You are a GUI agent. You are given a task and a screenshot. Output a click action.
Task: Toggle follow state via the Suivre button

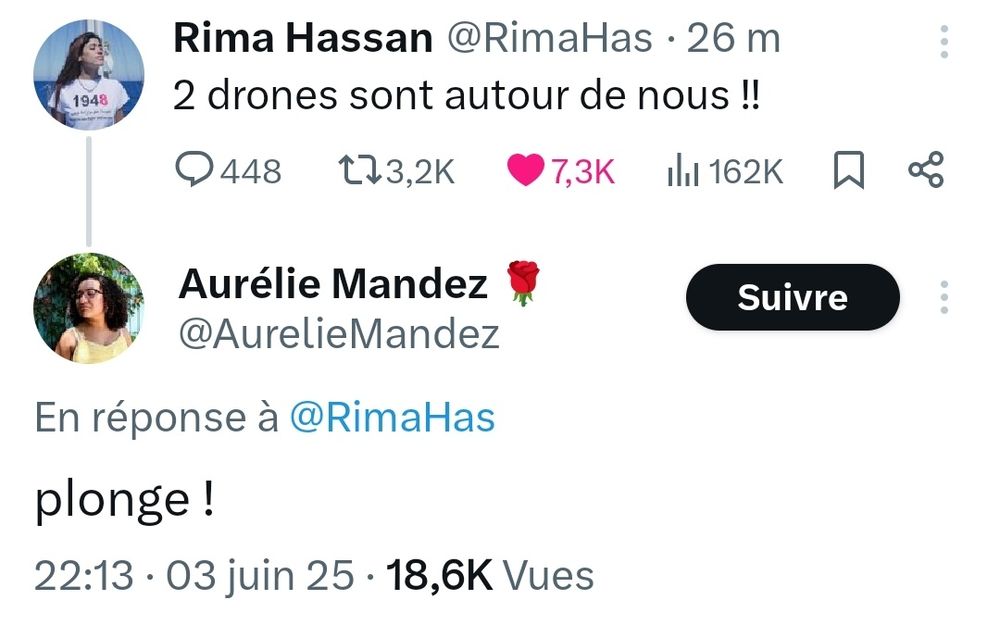tap(792, 296)
